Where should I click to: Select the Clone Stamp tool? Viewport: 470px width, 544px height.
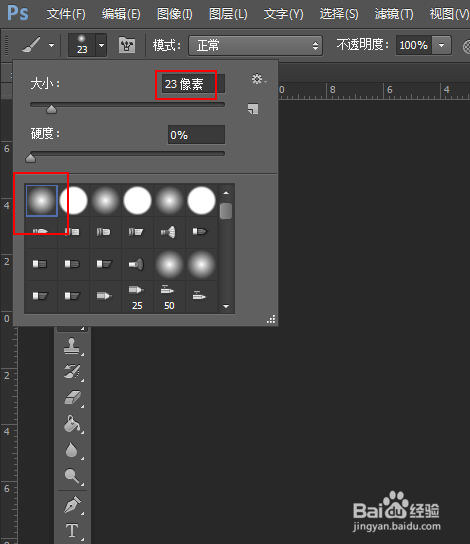pos(72,346)
